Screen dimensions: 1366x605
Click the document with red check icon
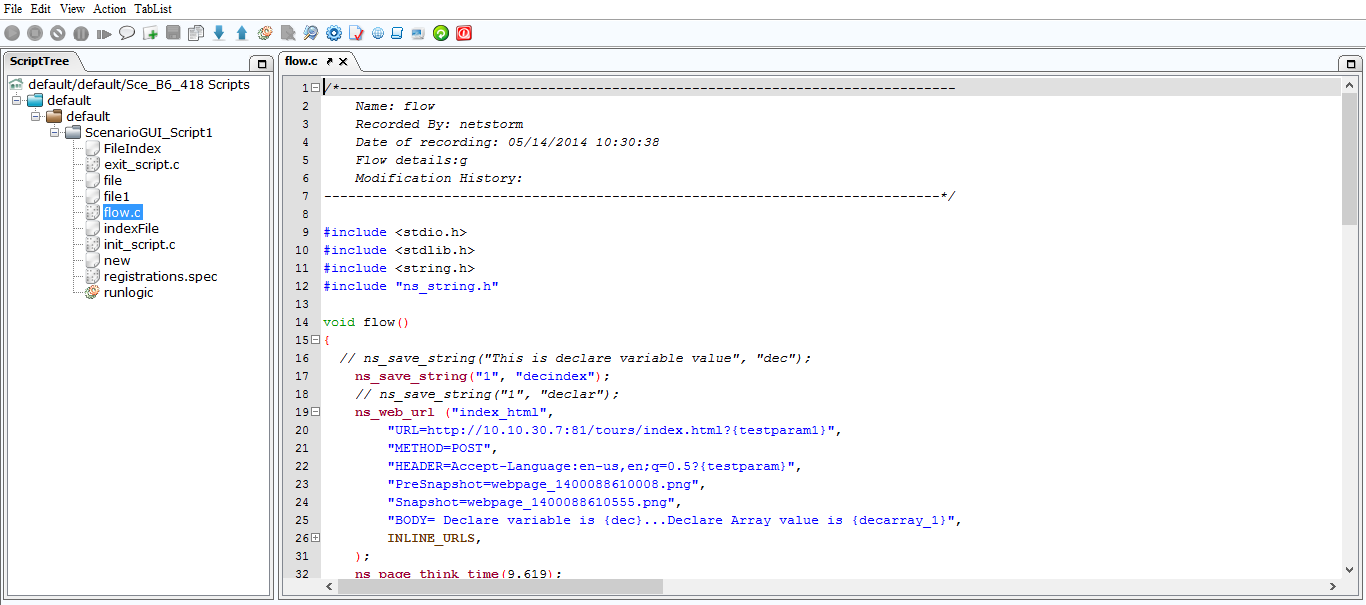pos(356,33)
